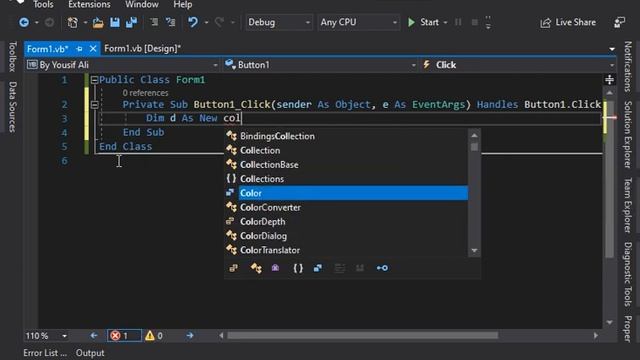Toggle the blue structure filter in IntelliSense
The width and height of the screenshot is (640, 360).
coord(318,268)
